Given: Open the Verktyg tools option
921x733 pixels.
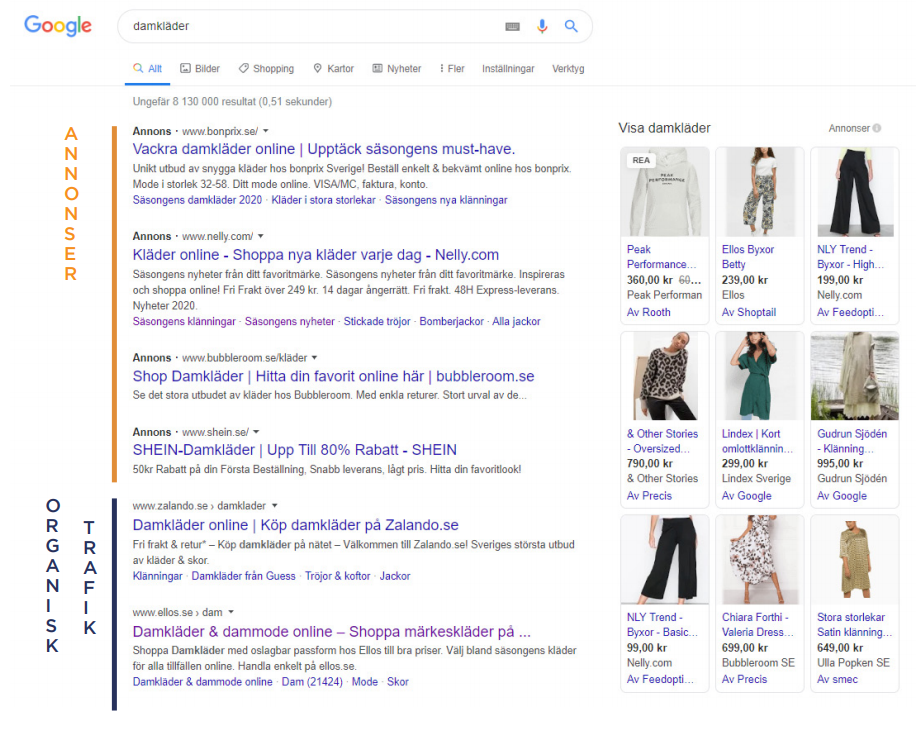Looking at the screenshot, I should tap(568, 69).
